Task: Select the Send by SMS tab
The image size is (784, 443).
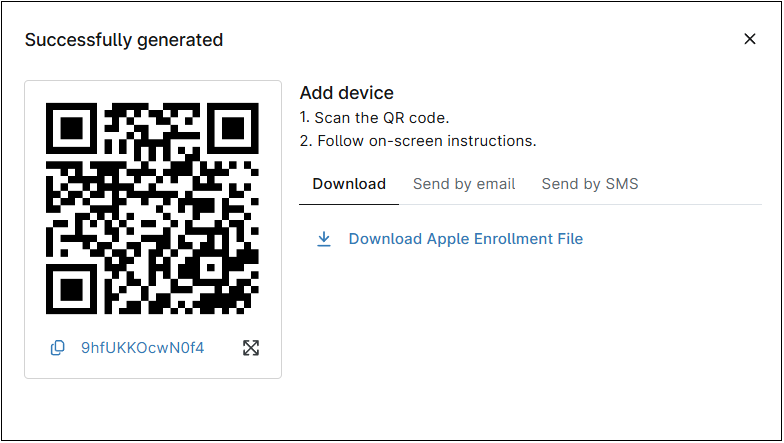Action: (590, 184)
